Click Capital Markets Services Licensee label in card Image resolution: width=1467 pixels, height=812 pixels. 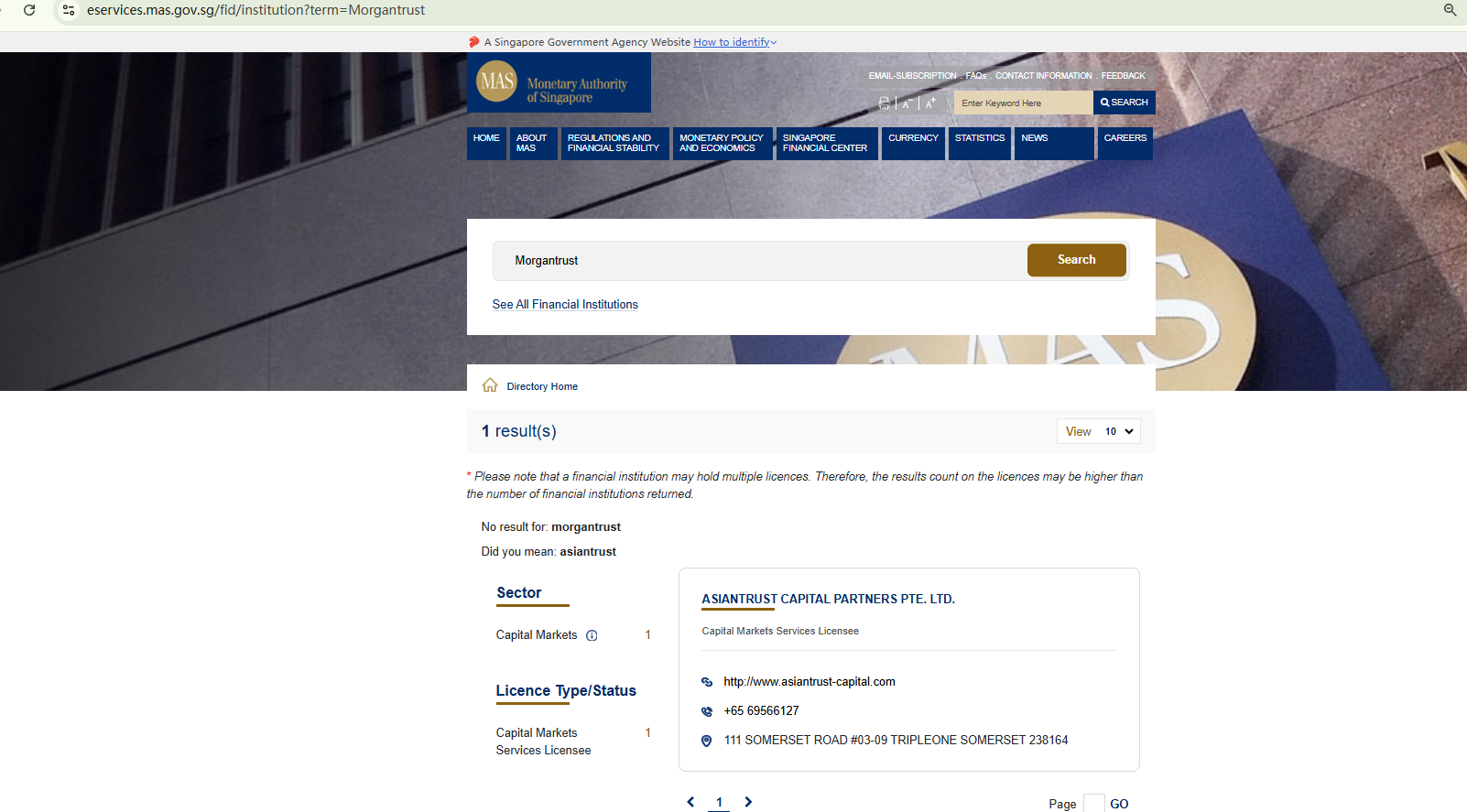coord(780,631)
